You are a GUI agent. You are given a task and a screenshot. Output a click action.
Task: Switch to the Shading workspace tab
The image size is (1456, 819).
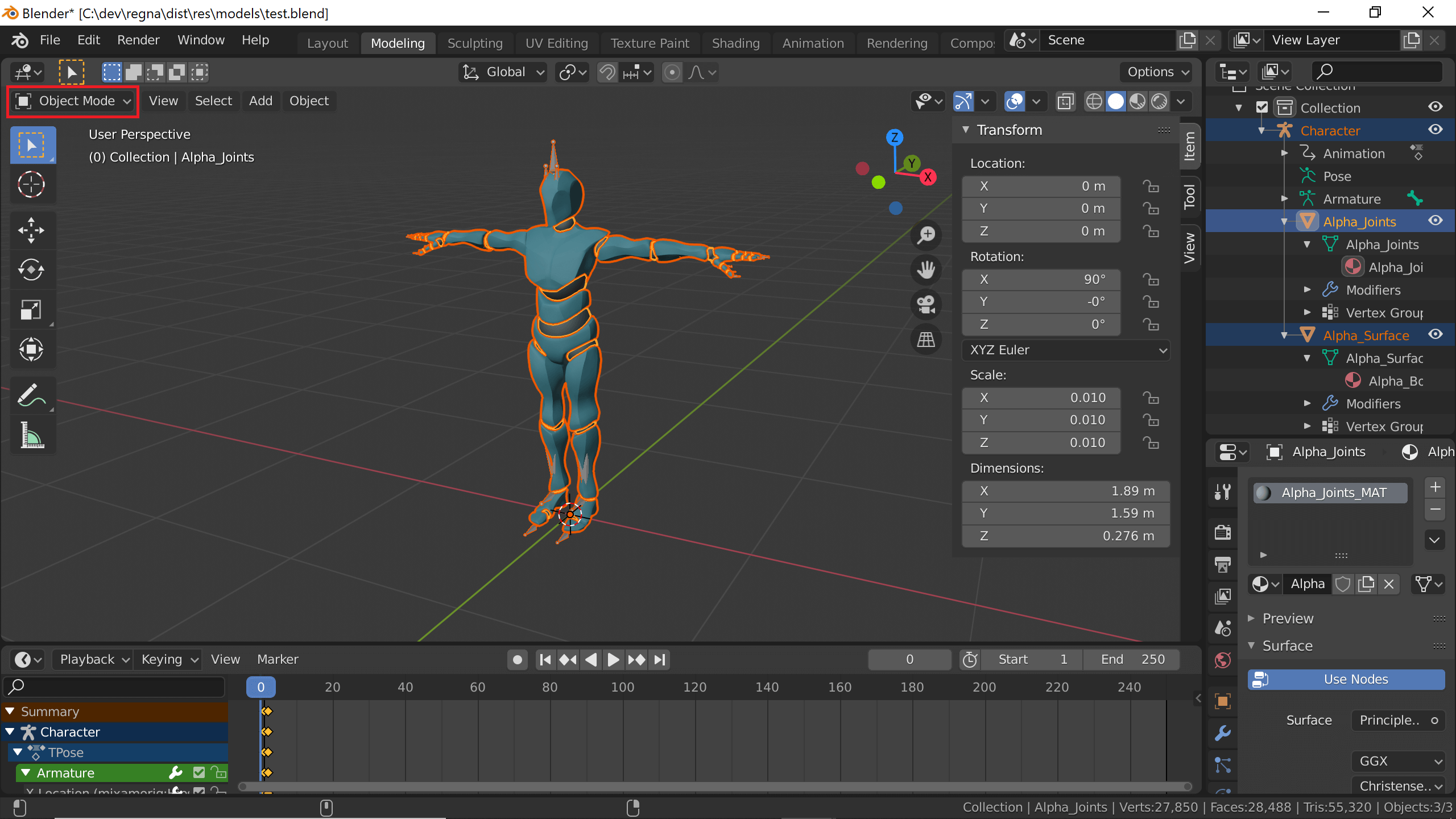(x=735, y=43)
